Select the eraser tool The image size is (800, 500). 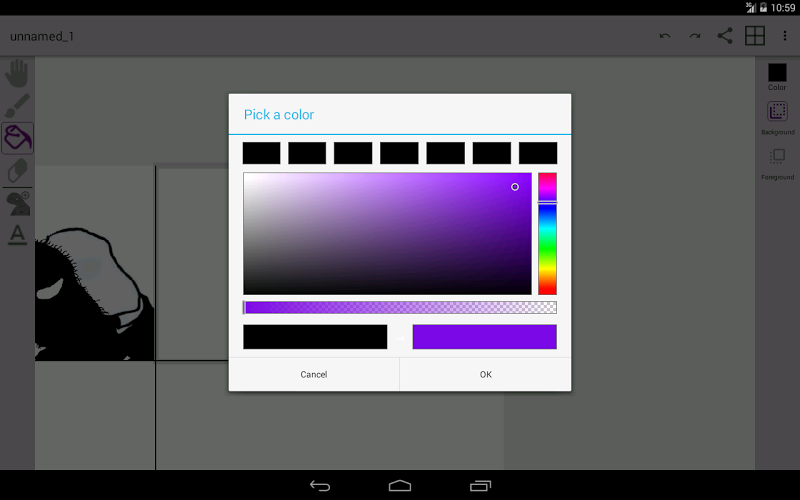(x=17, y=170)
